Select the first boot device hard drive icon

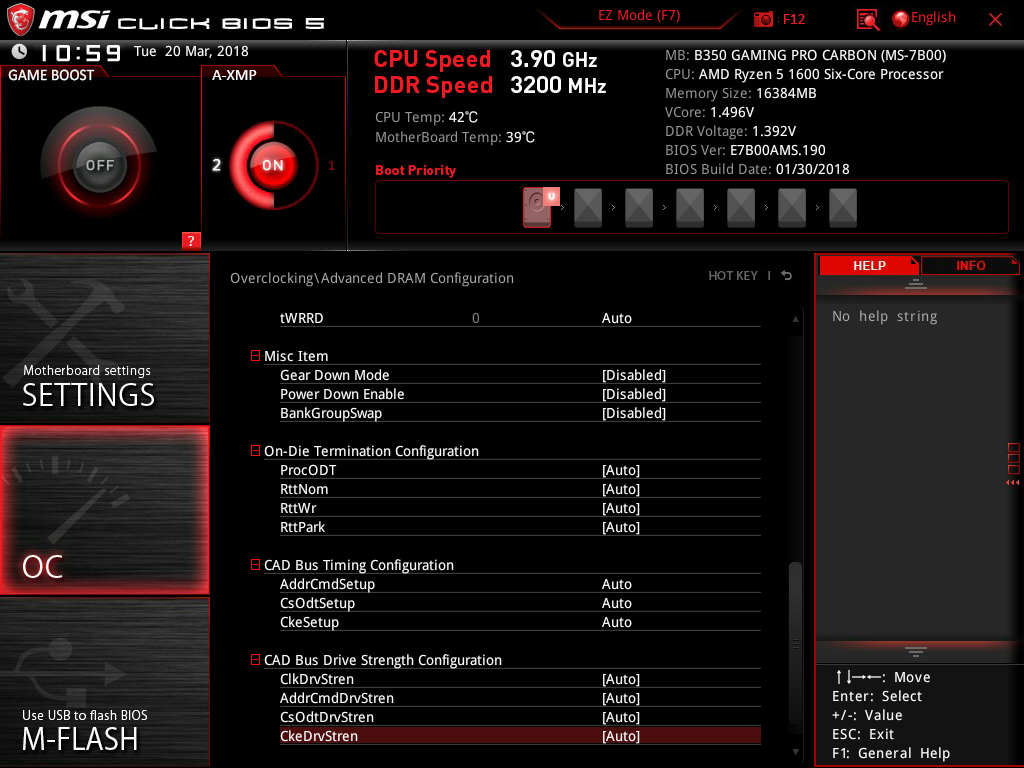537,208
